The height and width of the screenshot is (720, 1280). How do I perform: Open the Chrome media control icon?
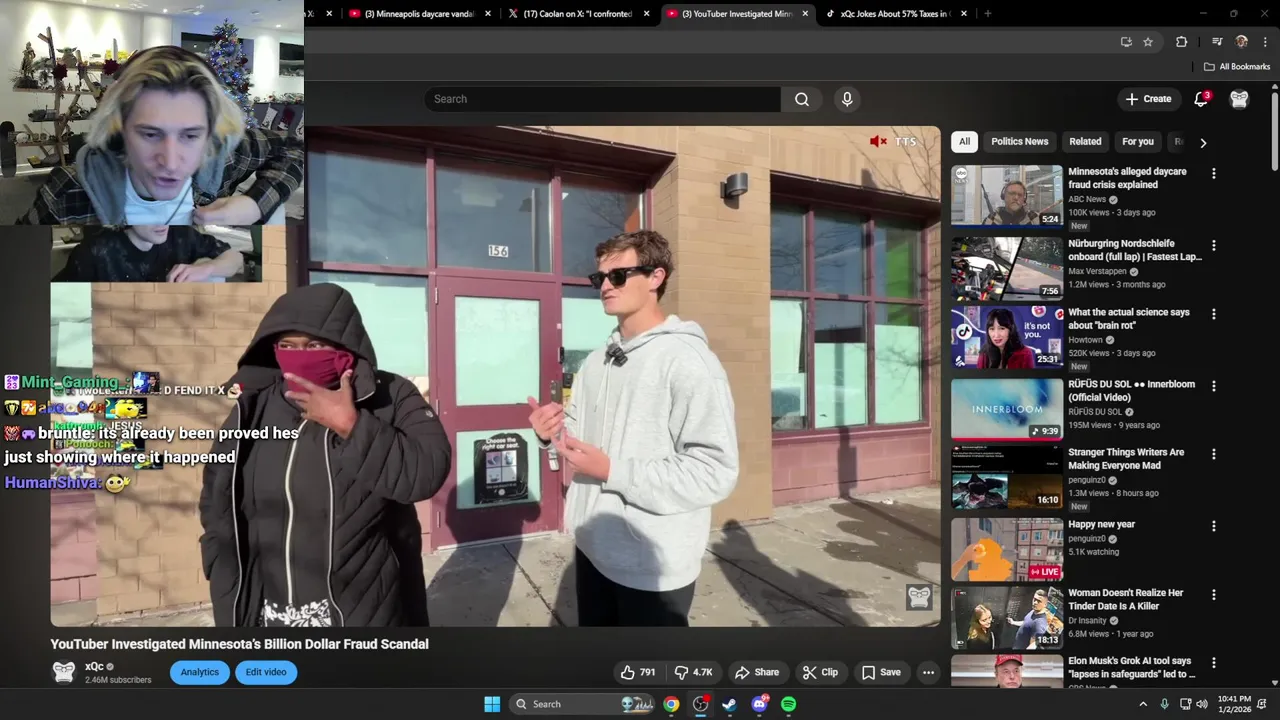point(1217,42)
